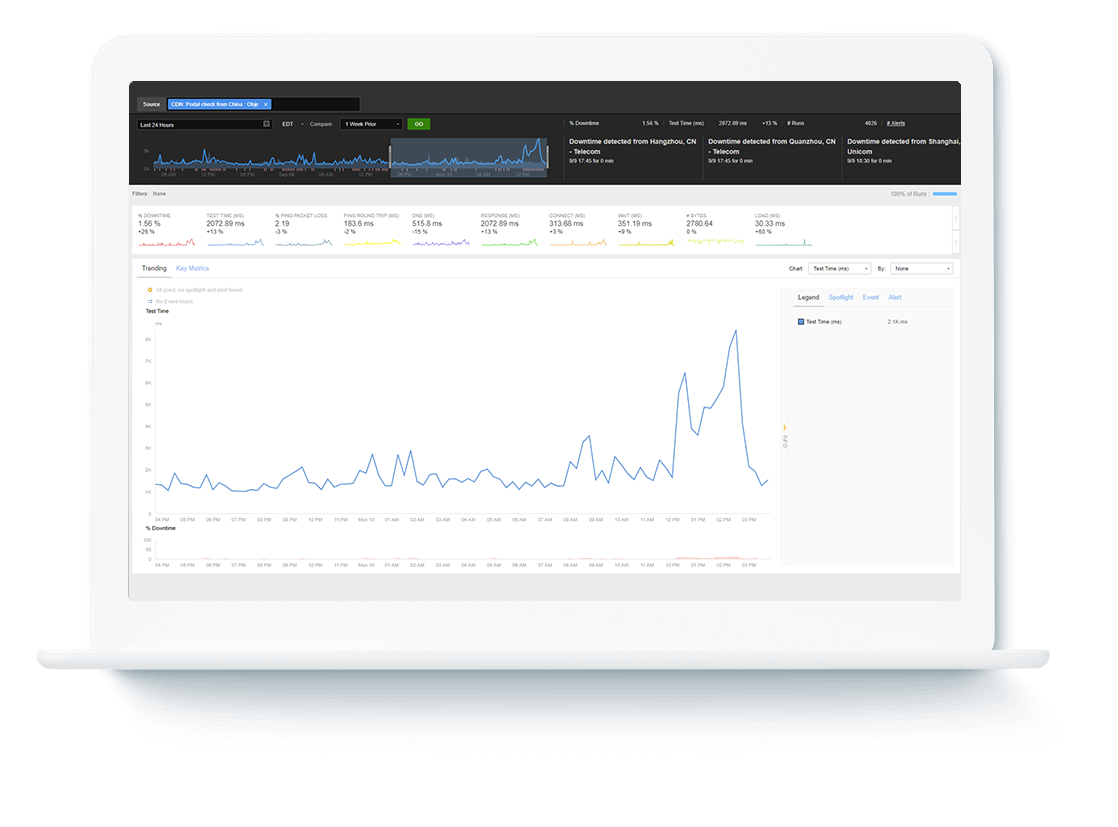Open the Alert tab

(x=895, y=297)
